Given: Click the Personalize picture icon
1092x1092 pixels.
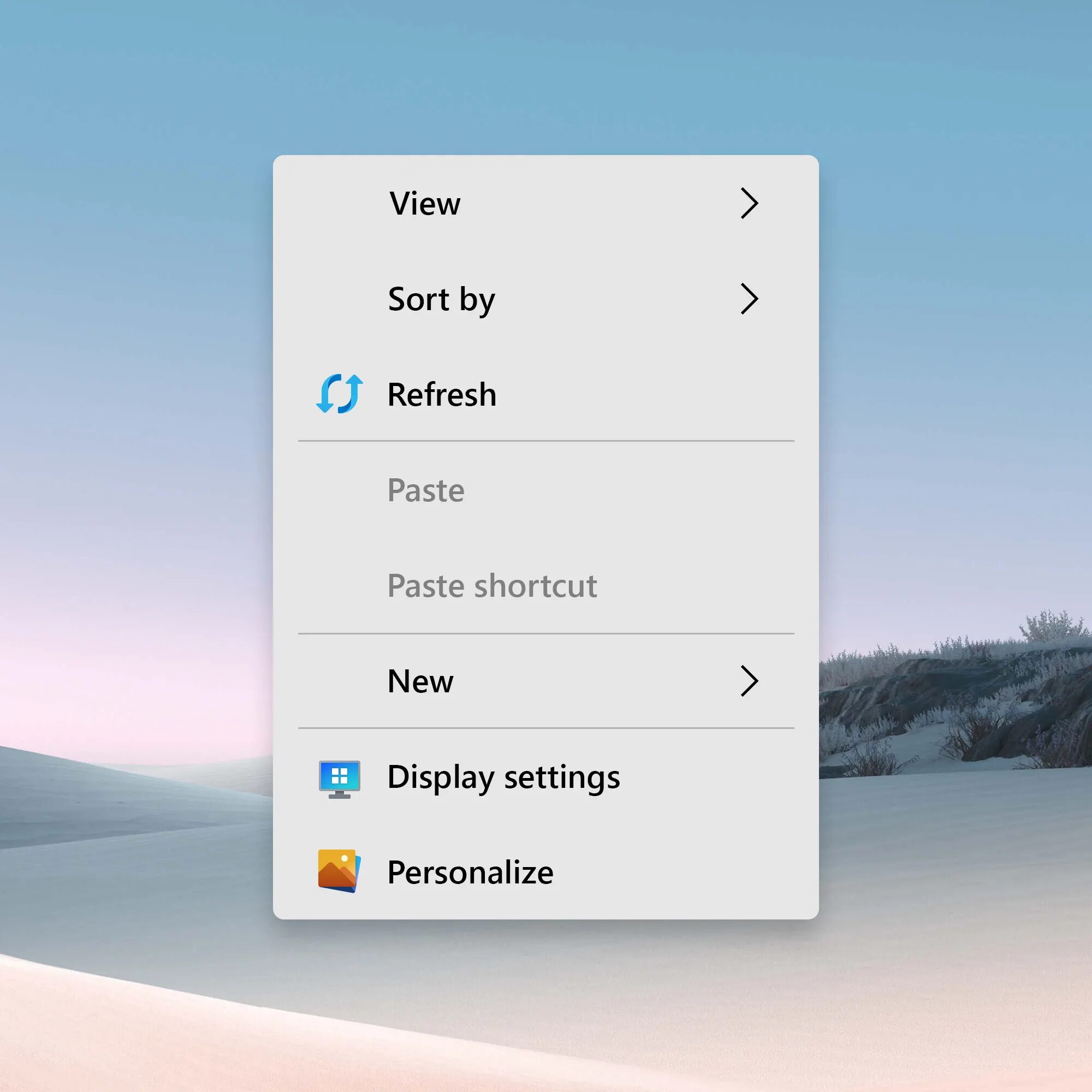Looking at the screenshot, I should click(339, 870).
